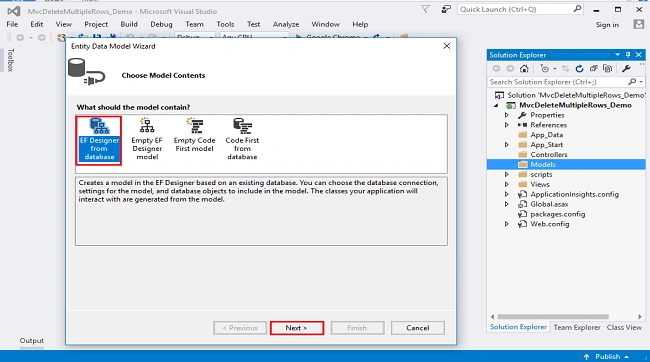This screenshot has height=362, width=650.
Task: Open the Analyze menu
Action: tap(286, 24)
